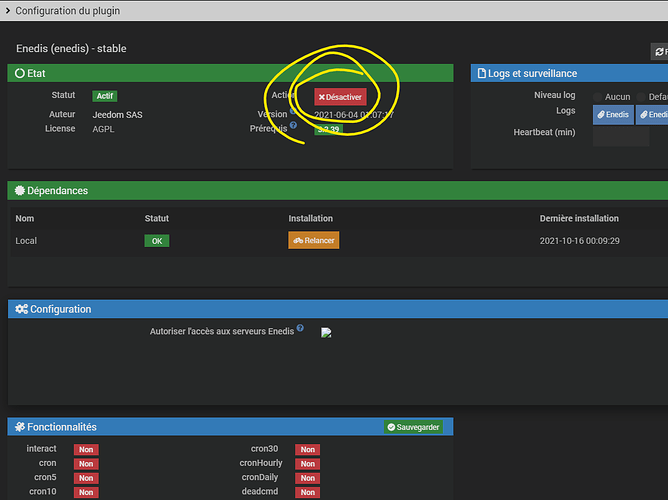Click the refresh button beside plugin title
The width and height of the screenshot is (668, 500).
659,52
